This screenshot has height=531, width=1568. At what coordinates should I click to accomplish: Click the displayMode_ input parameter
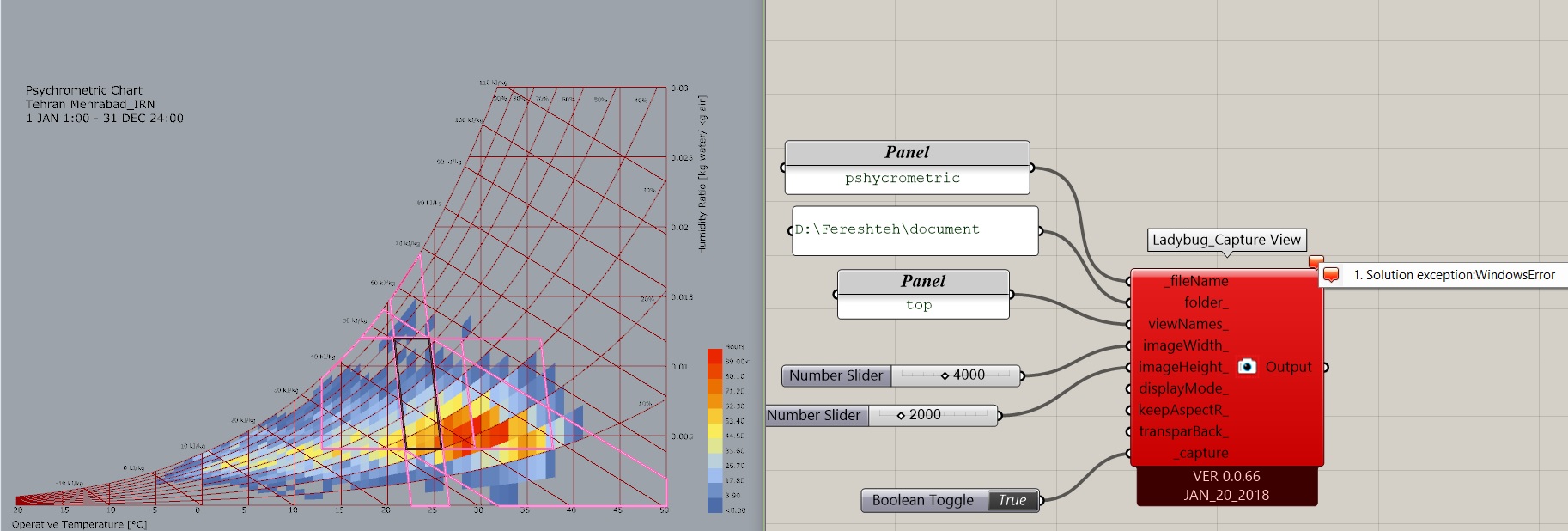tap(1184, 388)
